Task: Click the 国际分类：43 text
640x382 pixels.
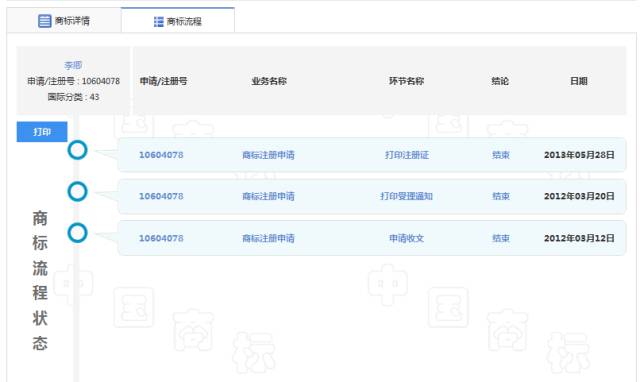Action: click(x=73, y=97)
